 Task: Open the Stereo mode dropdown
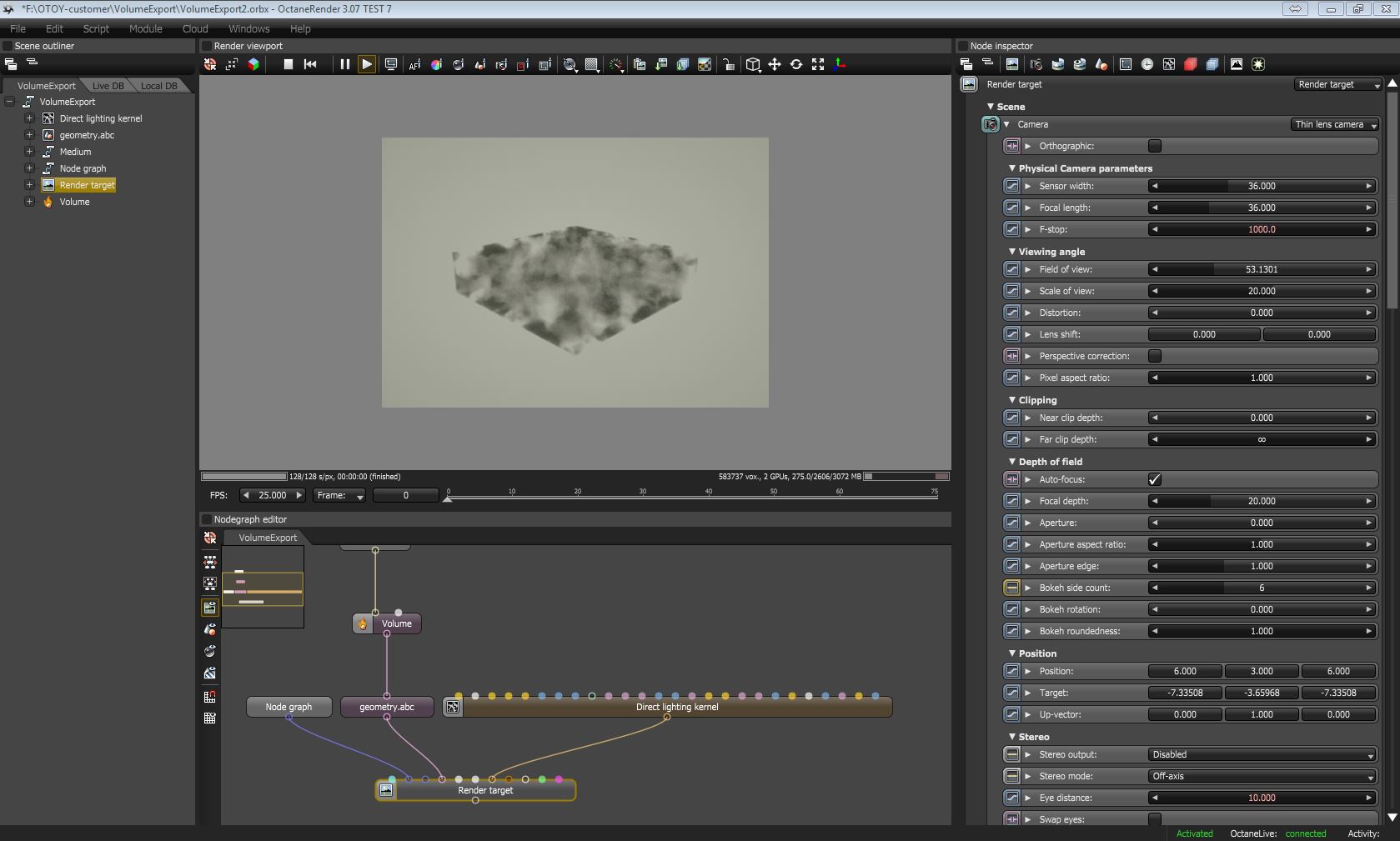point(1262,776)
